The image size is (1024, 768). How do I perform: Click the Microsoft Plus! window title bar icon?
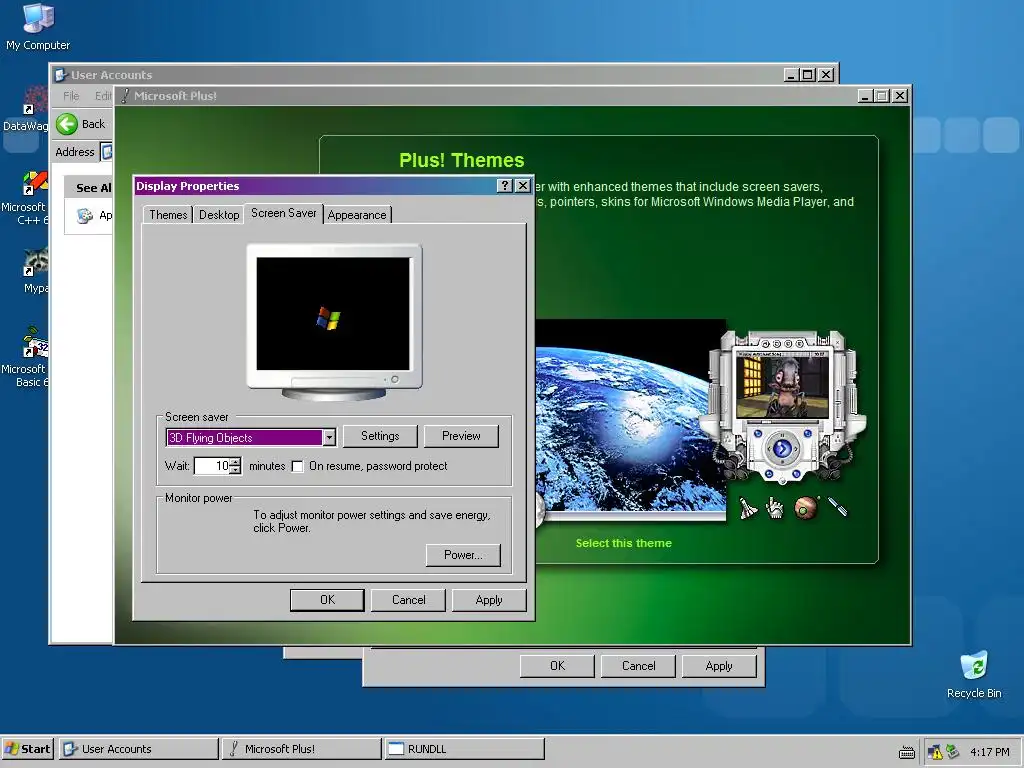125,96
